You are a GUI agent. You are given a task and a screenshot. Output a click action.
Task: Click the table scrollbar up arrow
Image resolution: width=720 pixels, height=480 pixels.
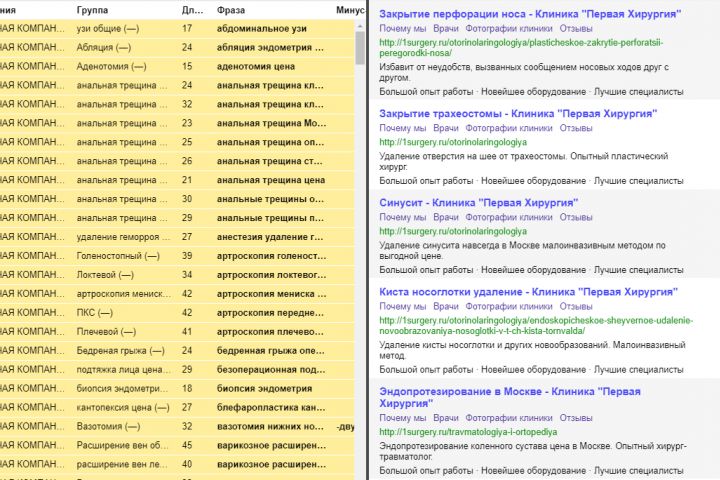pos(360,27)
